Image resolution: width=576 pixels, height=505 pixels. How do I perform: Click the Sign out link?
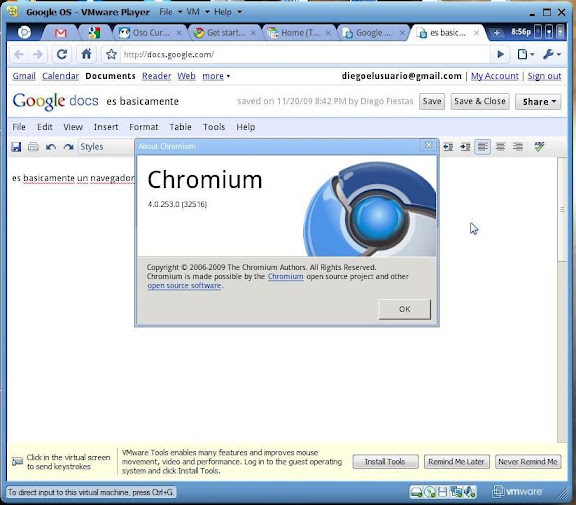[x=544, y=76]
